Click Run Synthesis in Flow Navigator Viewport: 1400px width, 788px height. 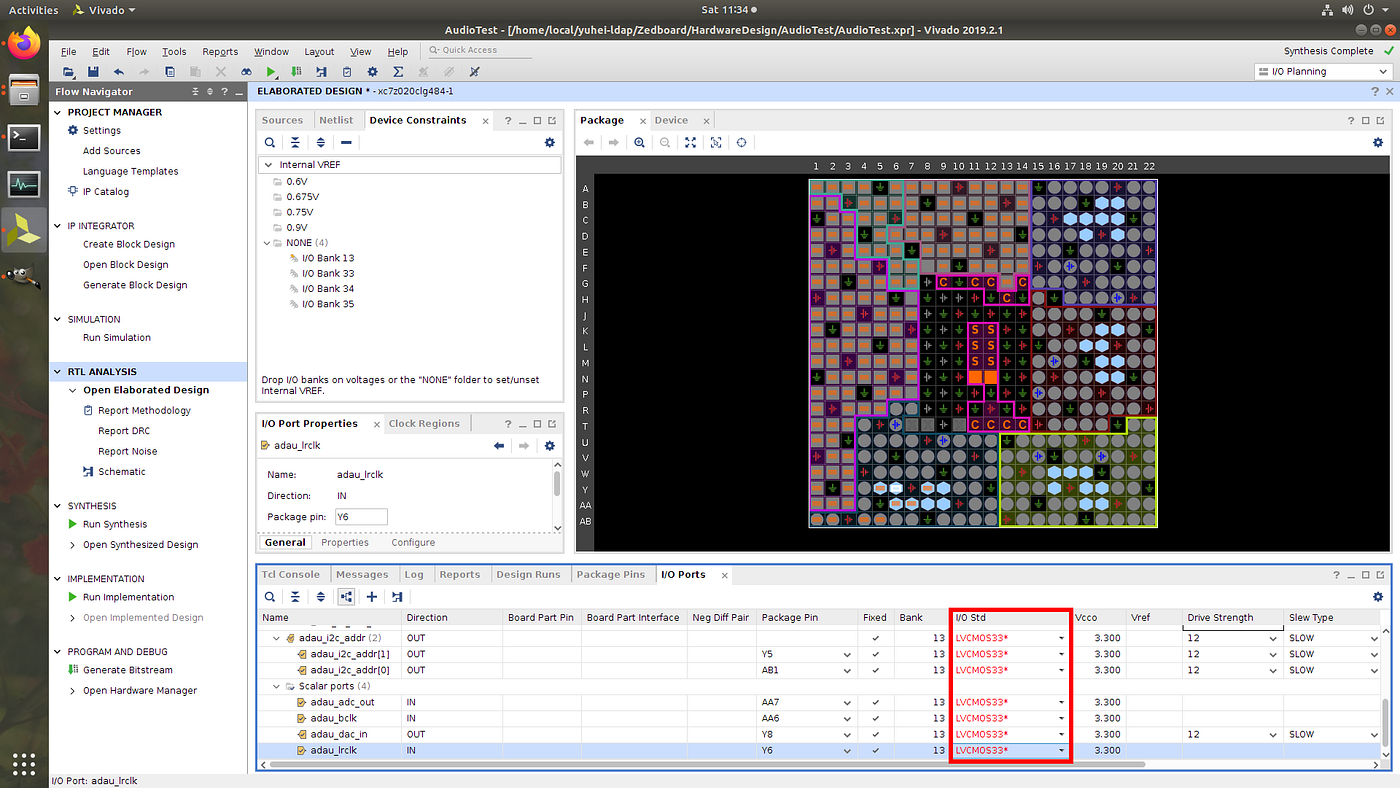point(114,524)
